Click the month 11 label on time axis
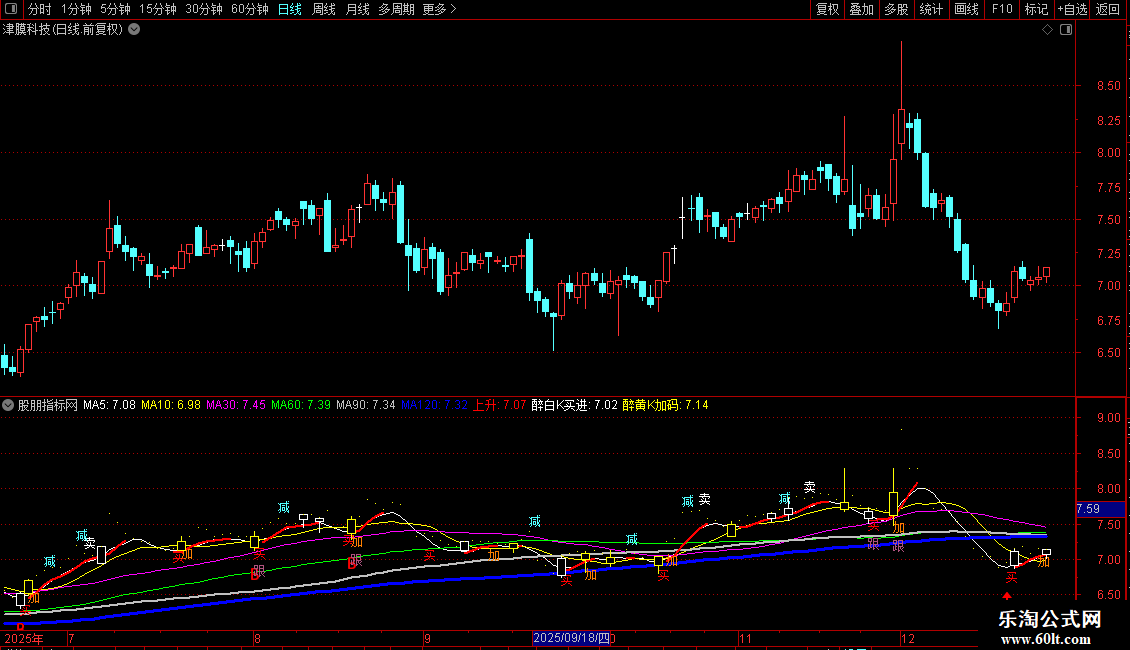This screenshot has height=650, width=1130. [745, 638]
